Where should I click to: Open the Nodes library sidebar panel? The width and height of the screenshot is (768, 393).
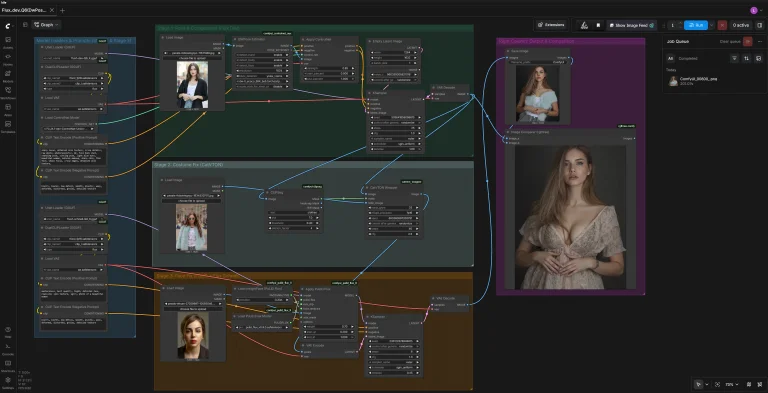click(8, 59)
